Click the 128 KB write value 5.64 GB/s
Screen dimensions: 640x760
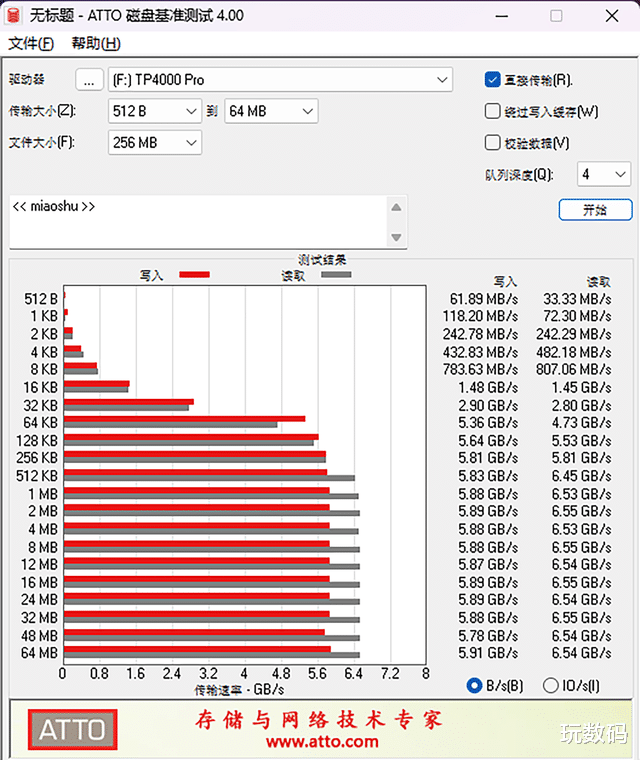pos(488,441)
